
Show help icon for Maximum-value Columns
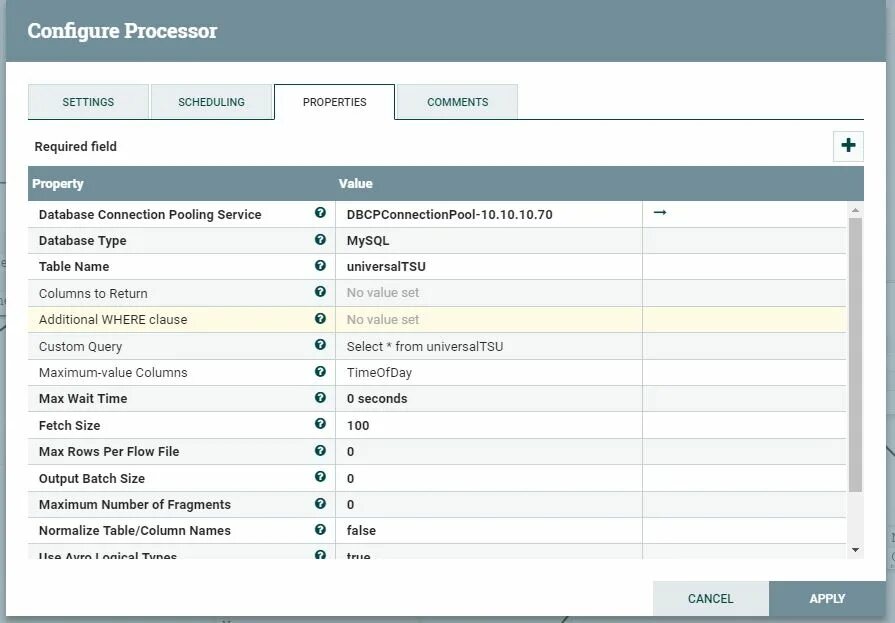320,371
